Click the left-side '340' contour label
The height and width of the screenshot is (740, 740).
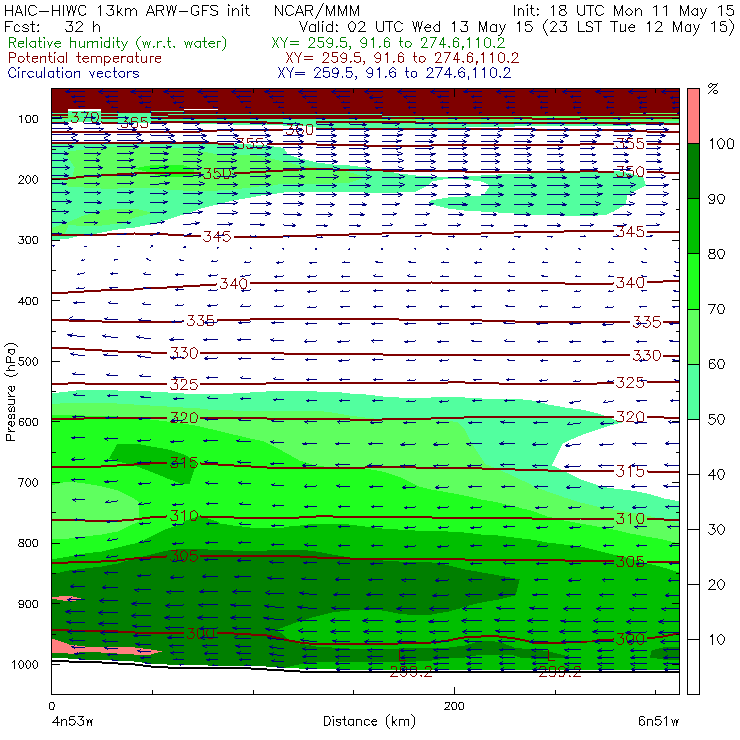click(x=233, y=283)
